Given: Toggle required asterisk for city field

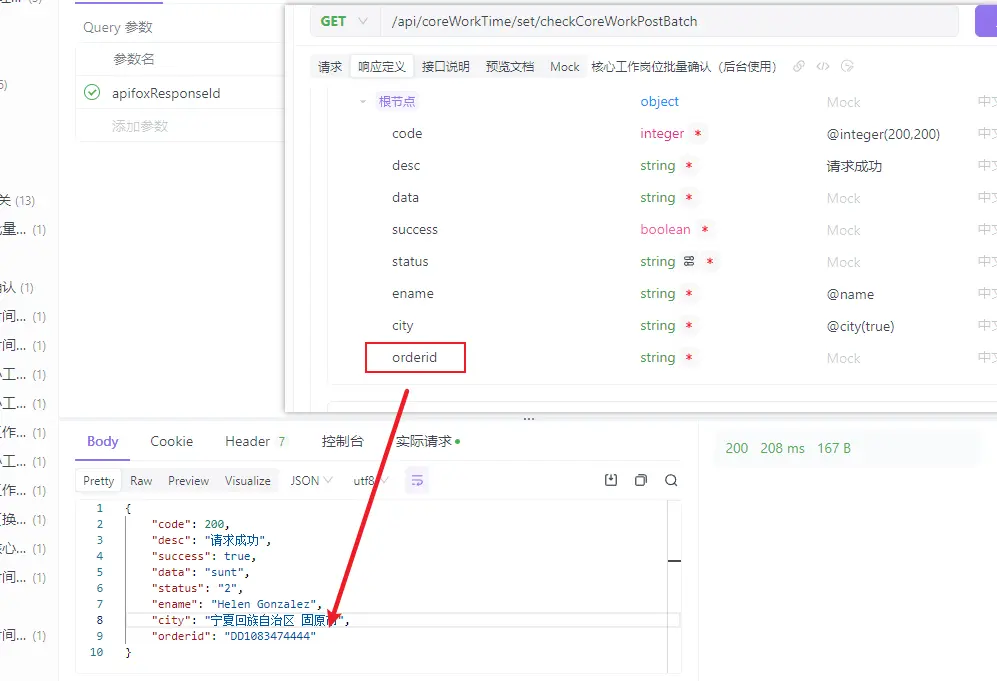Looking at the screenshot, I should click(689, 325).
